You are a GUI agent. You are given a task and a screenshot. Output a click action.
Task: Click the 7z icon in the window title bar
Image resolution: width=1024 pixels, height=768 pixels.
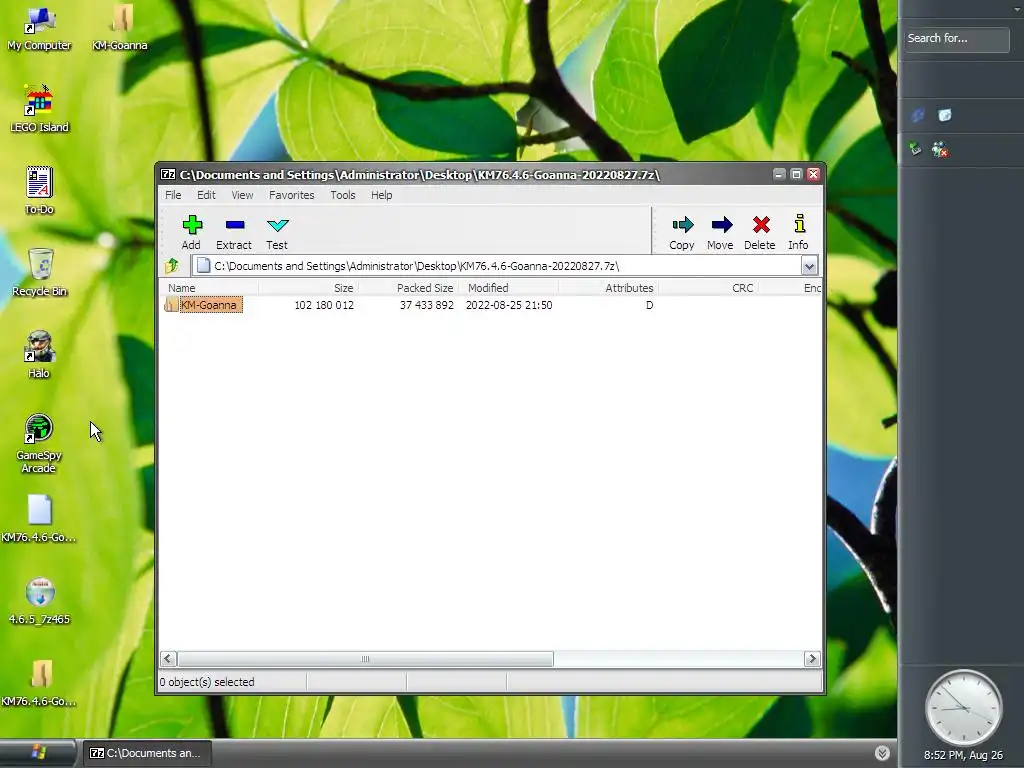(168, 174)
